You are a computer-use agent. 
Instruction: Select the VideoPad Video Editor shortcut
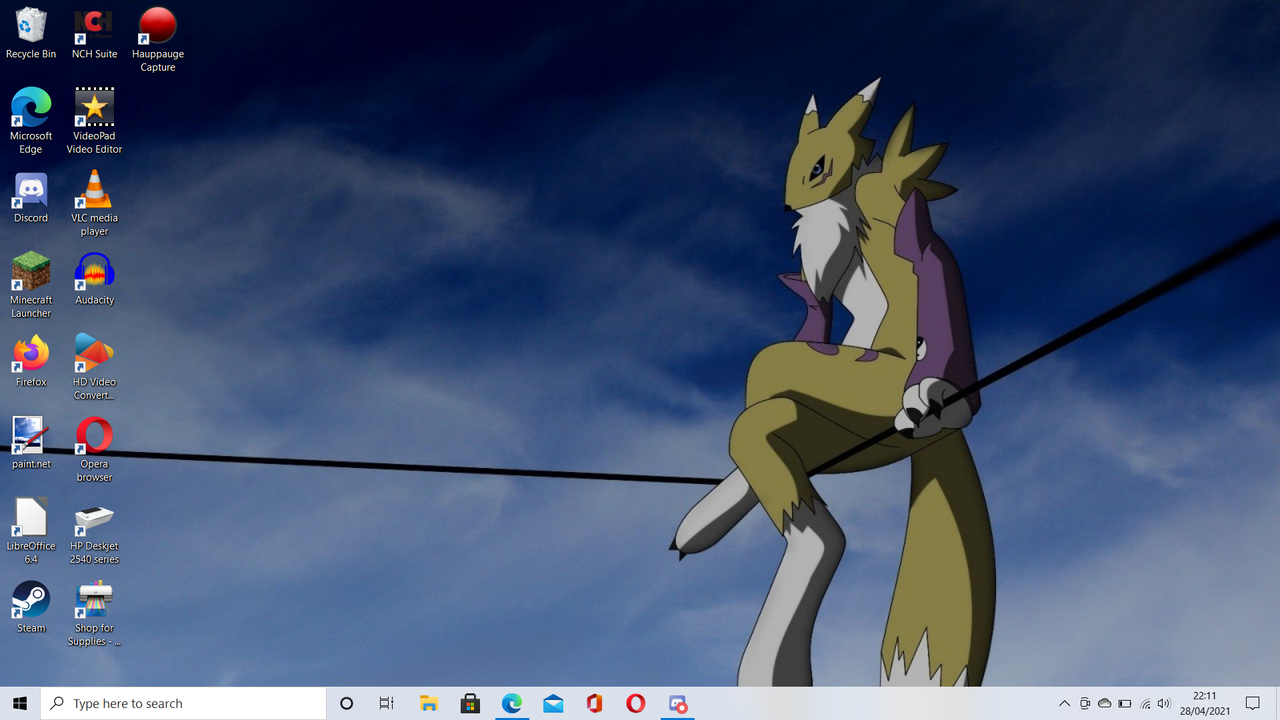click(x=94, y=121)
